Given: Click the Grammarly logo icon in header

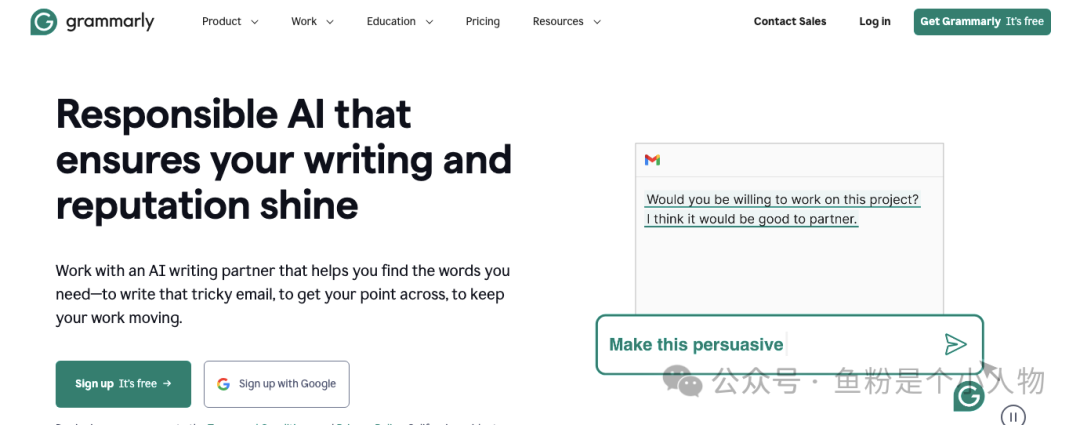Looking at the screenshot, I should click(44, 22).
